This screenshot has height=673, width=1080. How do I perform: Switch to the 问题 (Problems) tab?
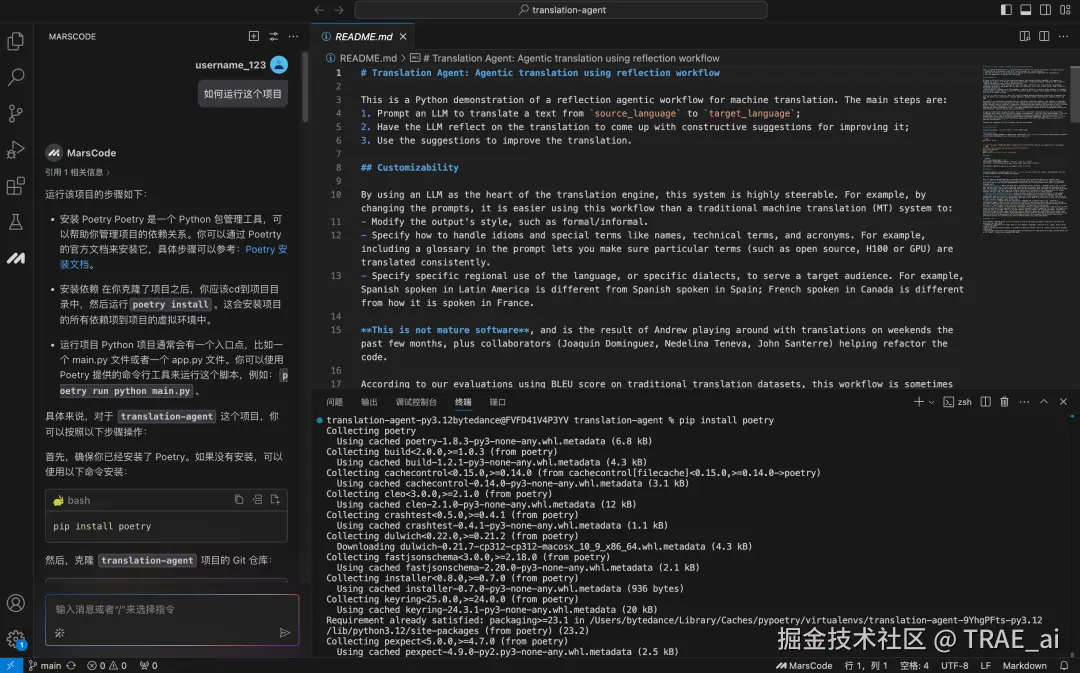click(x=335, y=402)
